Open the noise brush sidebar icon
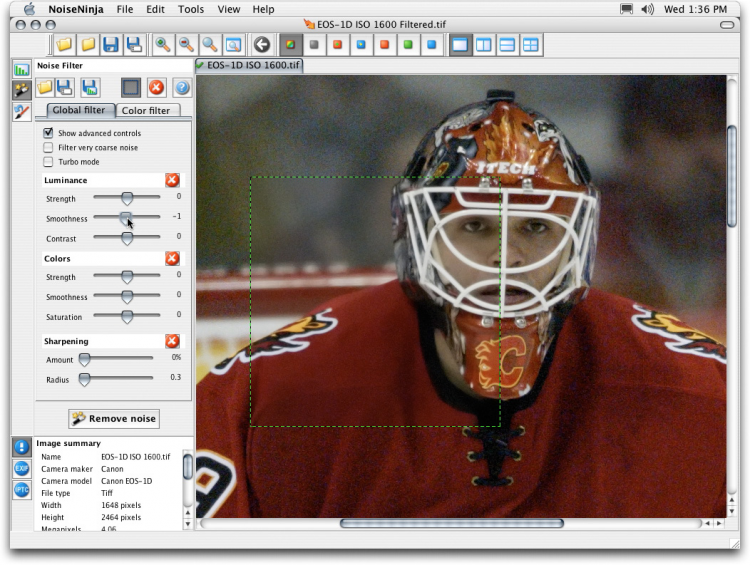Screen dimensions: 750x565 click(x=22, y=111)
